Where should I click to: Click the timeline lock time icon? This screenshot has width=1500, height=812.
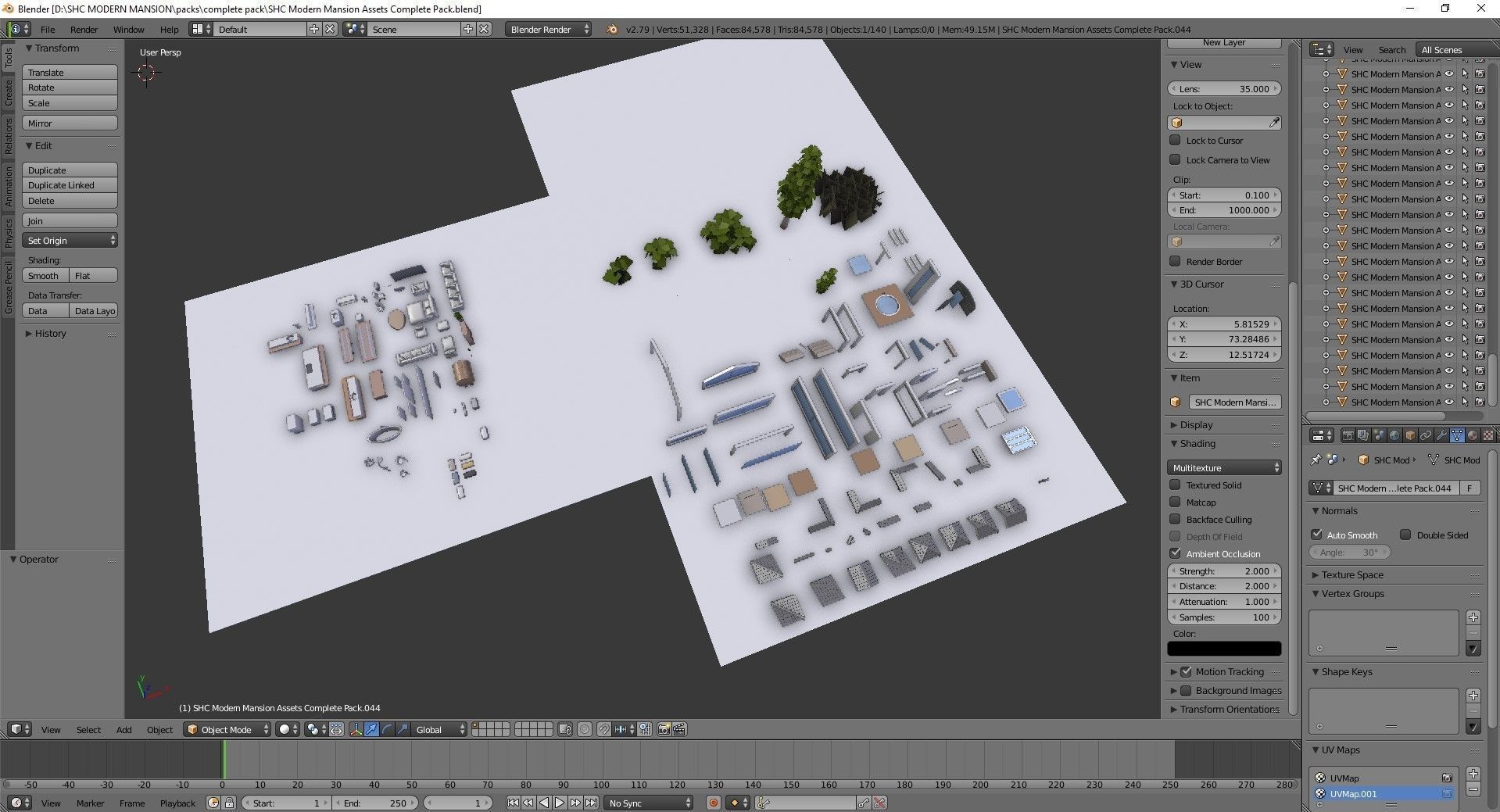click(x=229, y=803)
